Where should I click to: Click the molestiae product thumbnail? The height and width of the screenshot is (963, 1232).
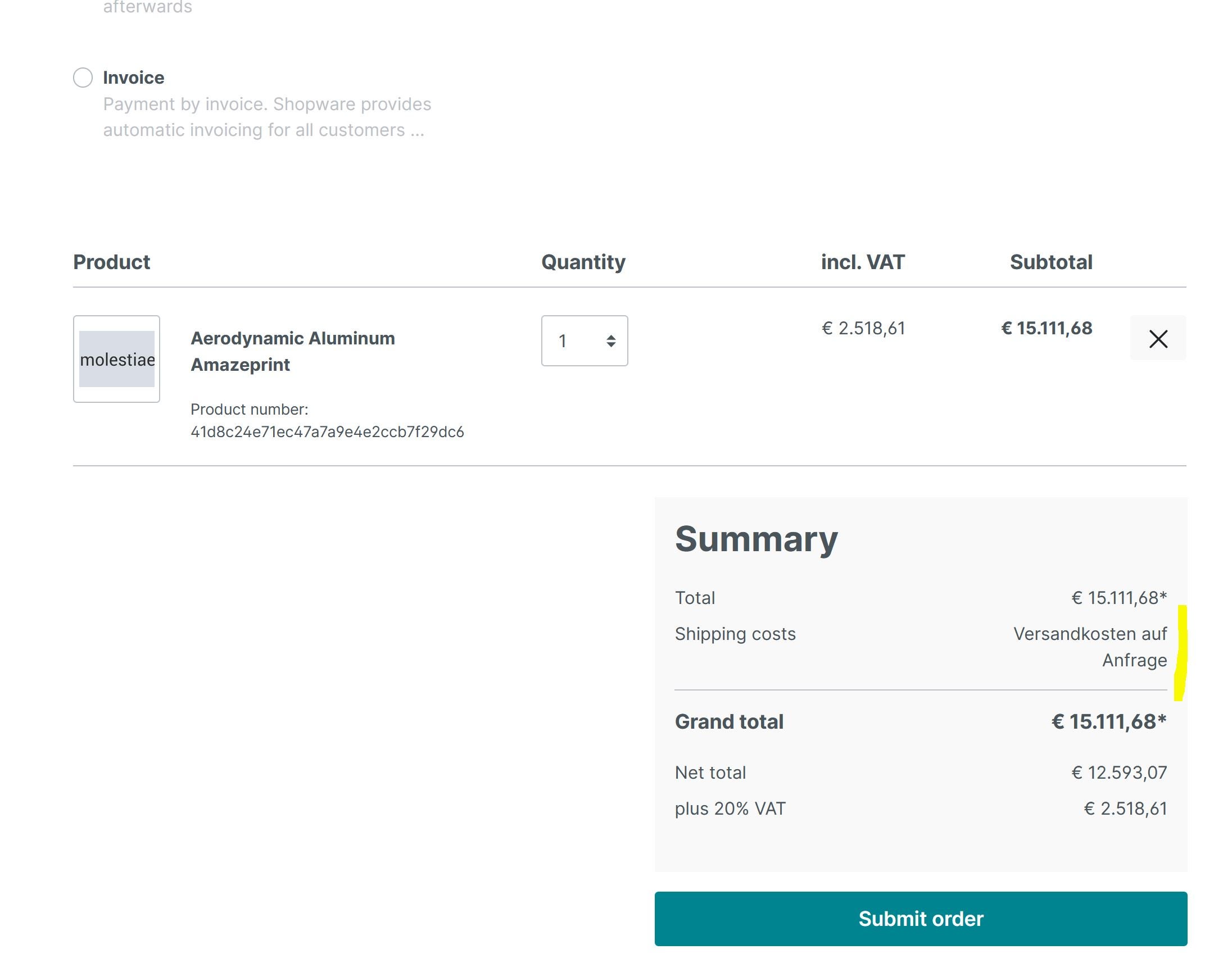pos(117,358)
